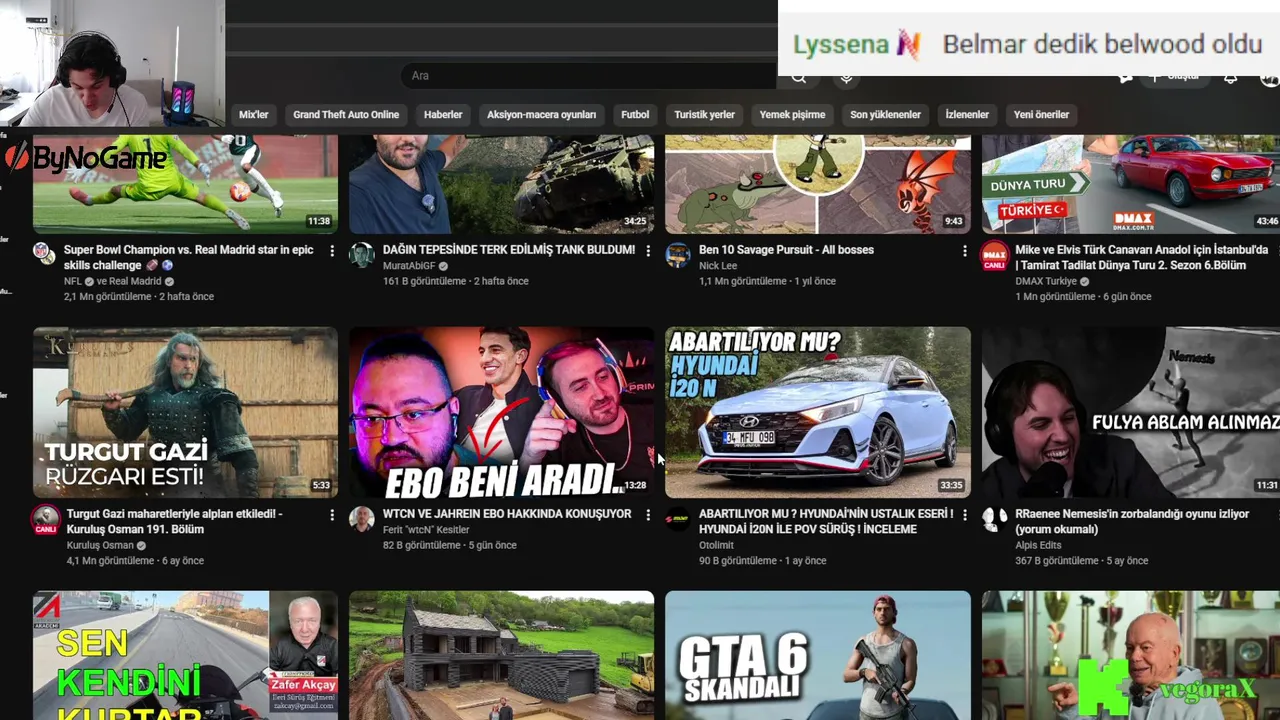This screenshot has height=720, width=1280.
Task: Select the Son yüklenenler chip
Action: tap(885, 115)
